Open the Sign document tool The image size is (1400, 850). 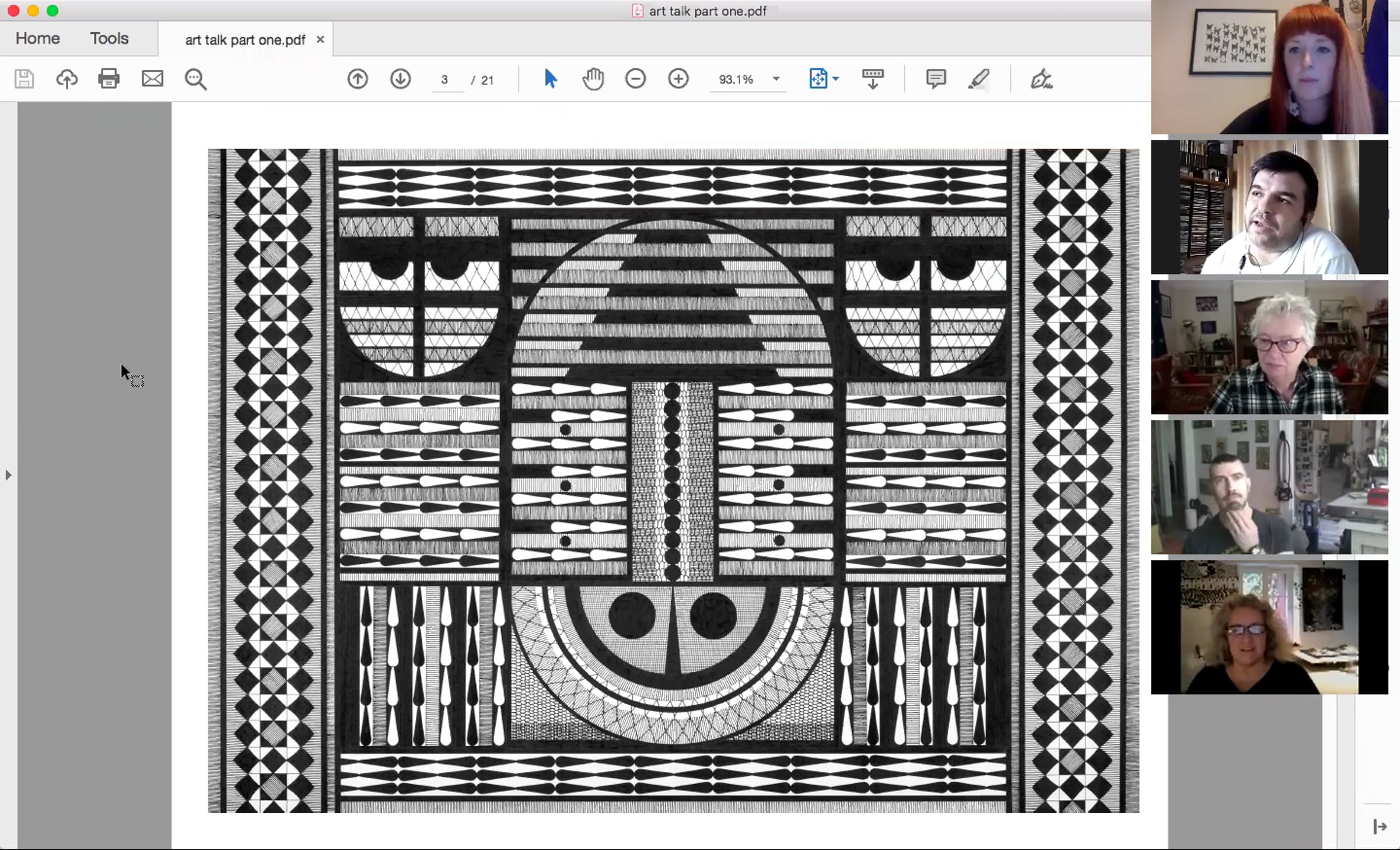(x=1041, y=79)
